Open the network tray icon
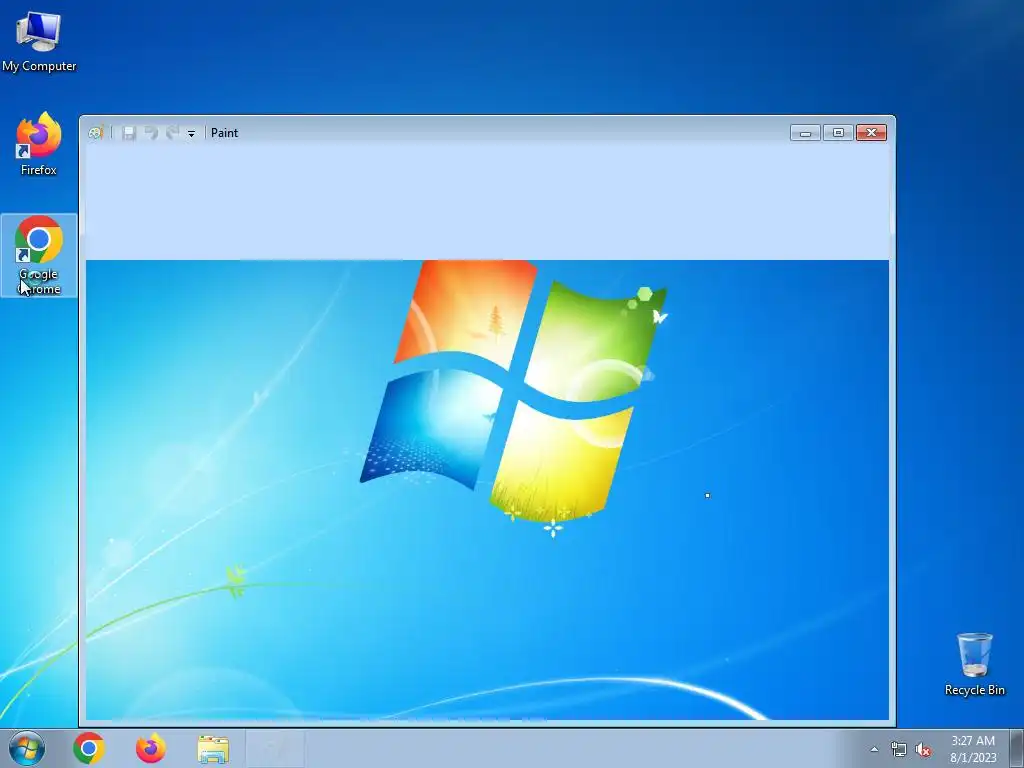 (899, 749)
